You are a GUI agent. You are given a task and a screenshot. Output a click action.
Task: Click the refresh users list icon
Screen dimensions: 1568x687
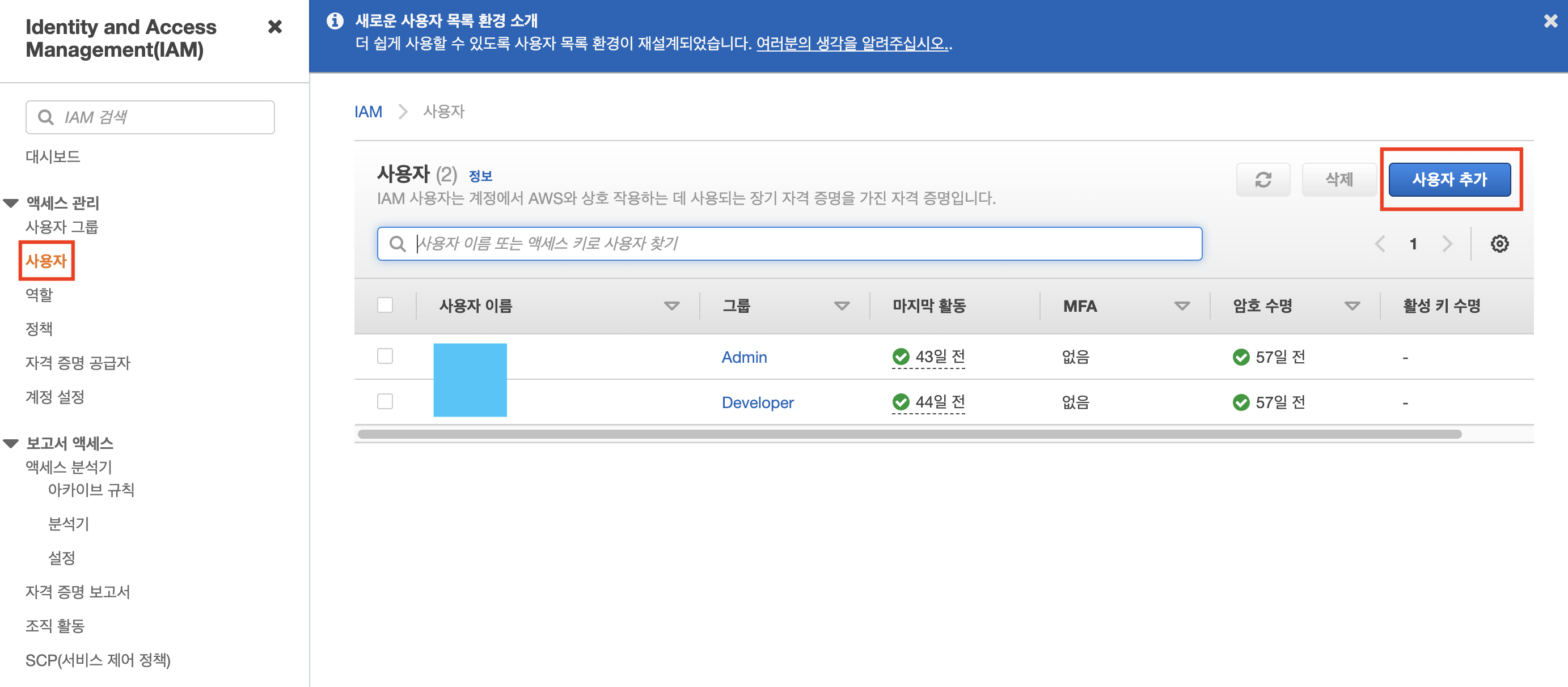[1262, 180]
